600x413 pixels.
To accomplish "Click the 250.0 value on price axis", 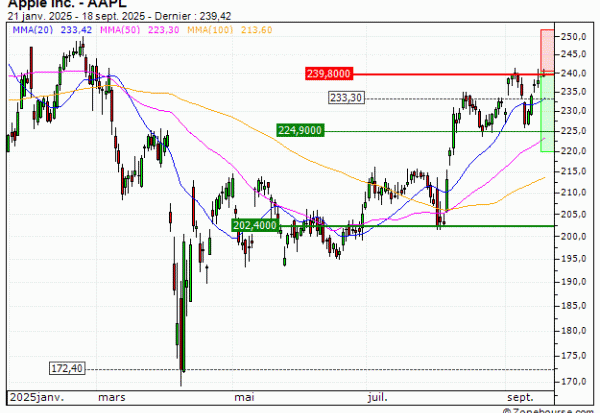I will 574,37.
